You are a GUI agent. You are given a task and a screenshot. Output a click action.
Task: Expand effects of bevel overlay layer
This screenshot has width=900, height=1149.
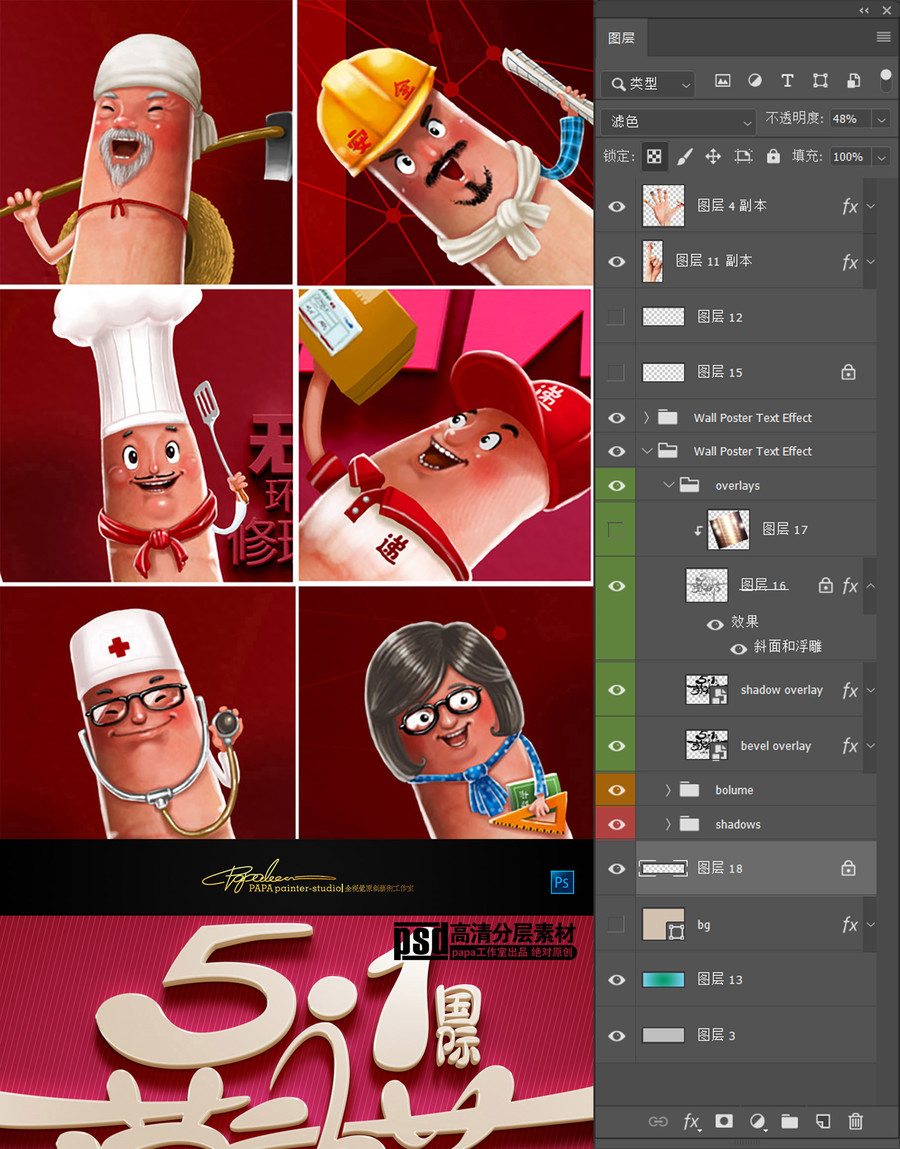[871, 746]
